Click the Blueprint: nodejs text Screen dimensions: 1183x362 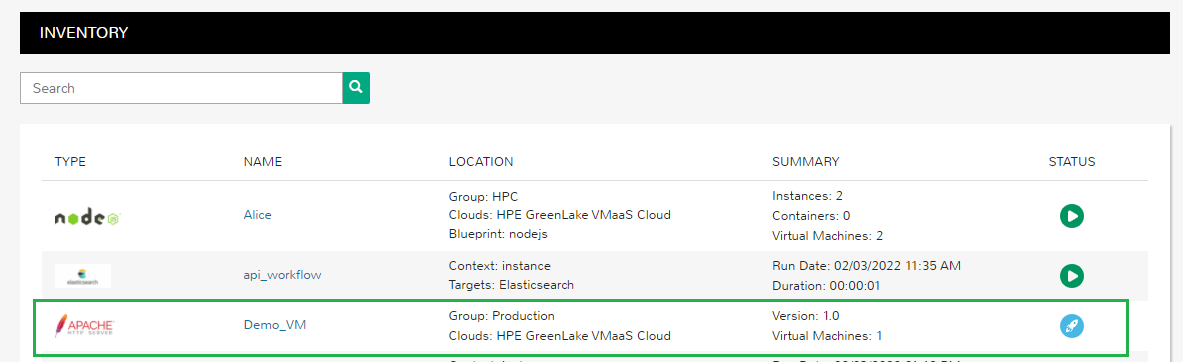click(x=498, y=235)
